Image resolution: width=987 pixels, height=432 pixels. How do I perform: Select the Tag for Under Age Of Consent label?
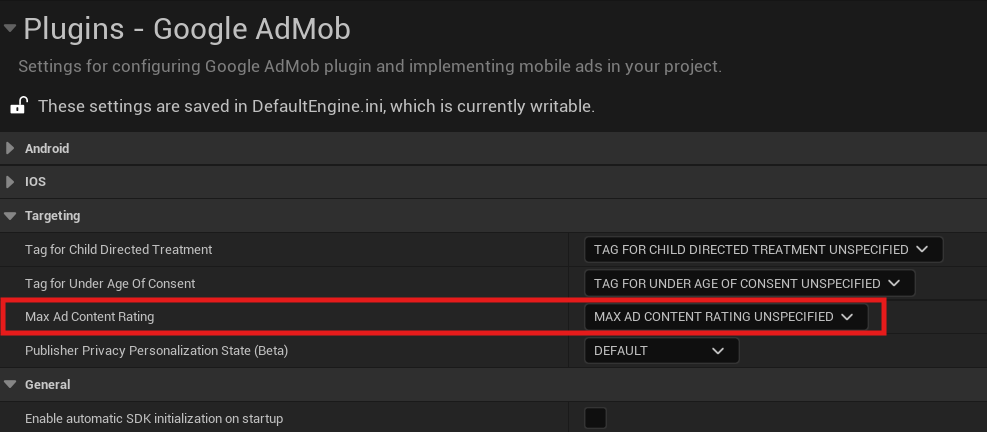click(110, 283)
